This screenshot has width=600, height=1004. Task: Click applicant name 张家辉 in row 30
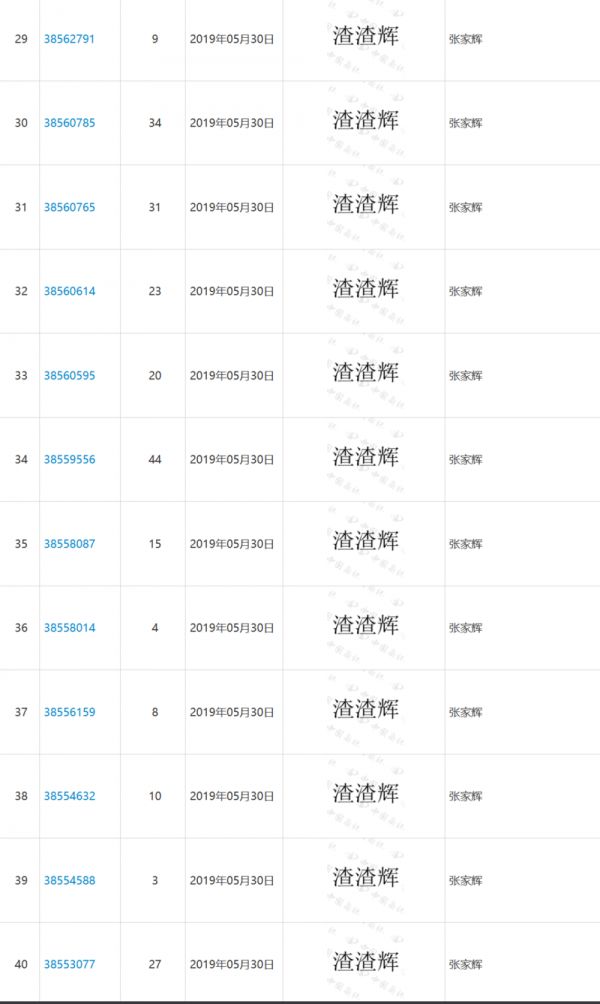tap(466, 123)
